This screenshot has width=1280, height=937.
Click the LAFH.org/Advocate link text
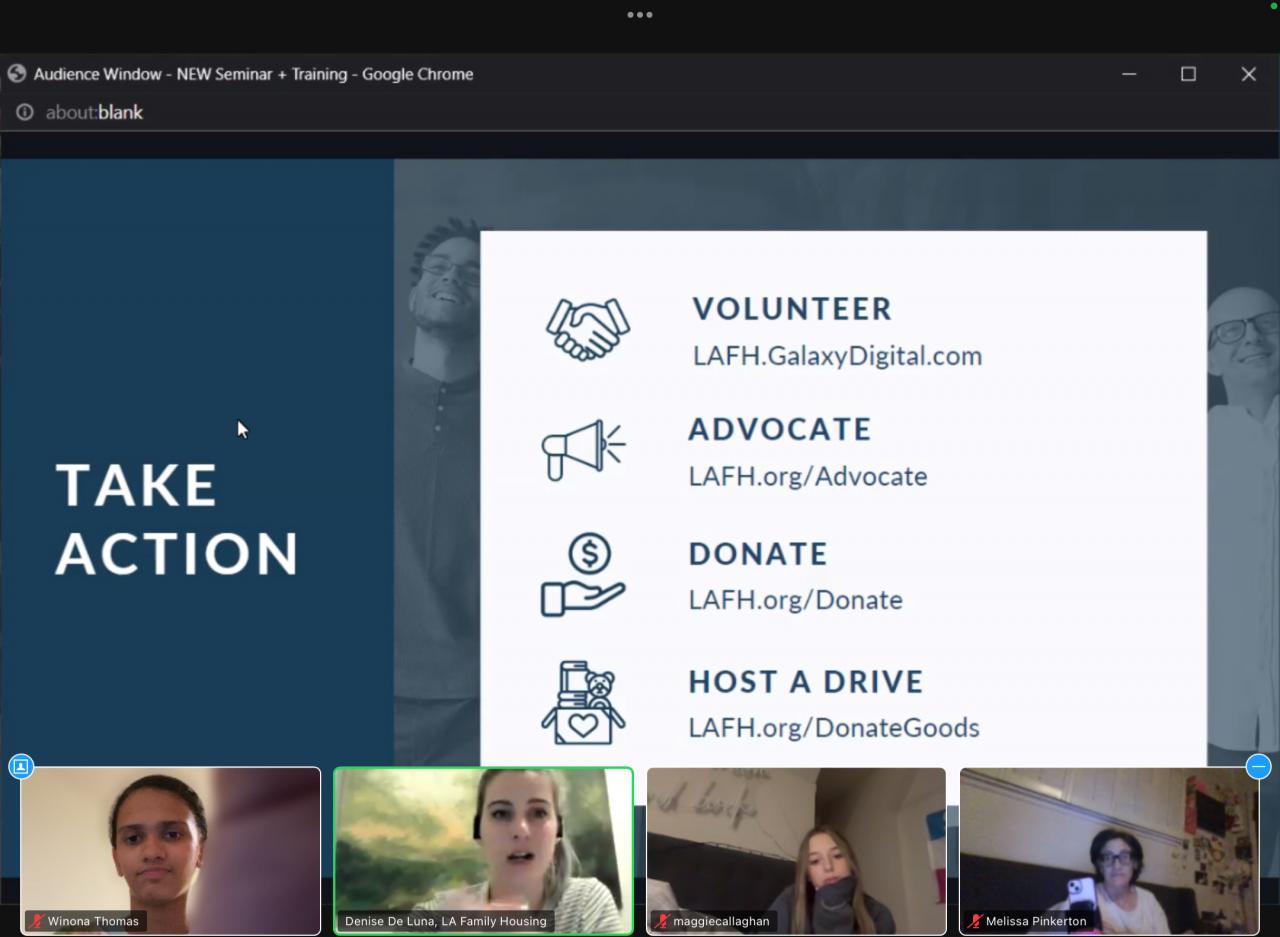(808, 476)
